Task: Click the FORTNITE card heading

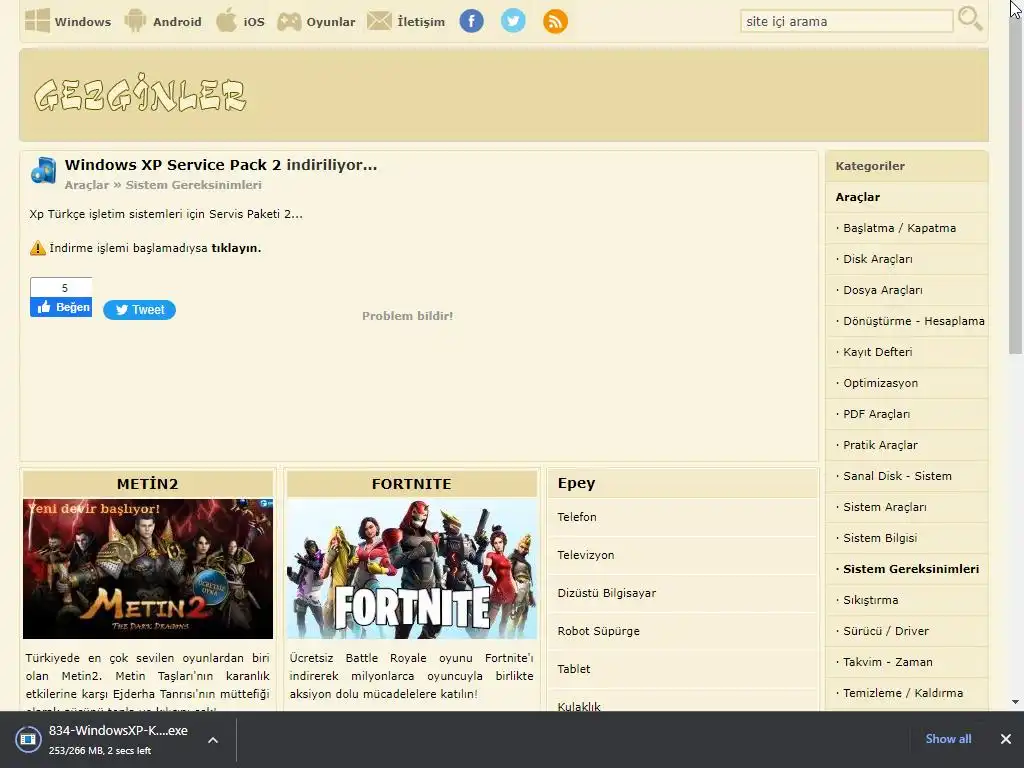Action: coord(411,484)
